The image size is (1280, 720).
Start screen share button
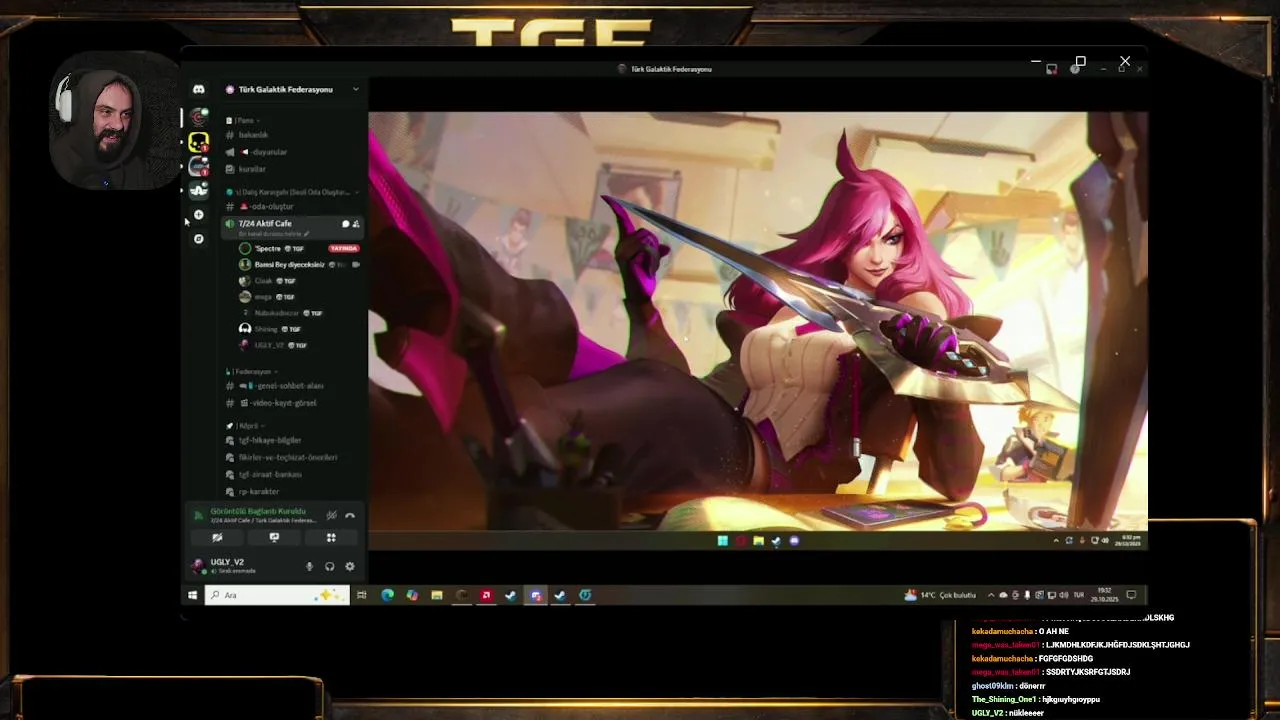(x=274, y=538)
